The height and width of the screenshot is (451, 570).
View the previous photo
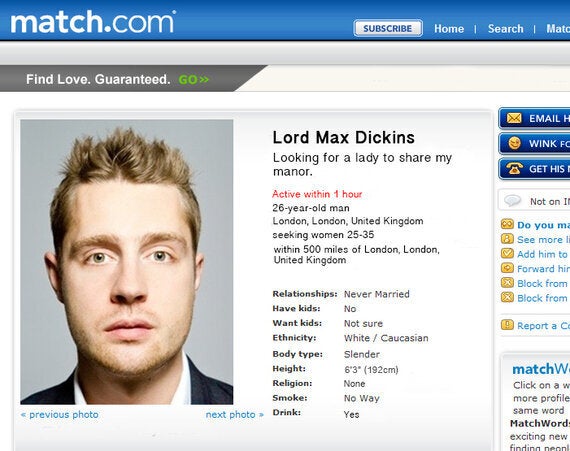click(x=60, y=415)
